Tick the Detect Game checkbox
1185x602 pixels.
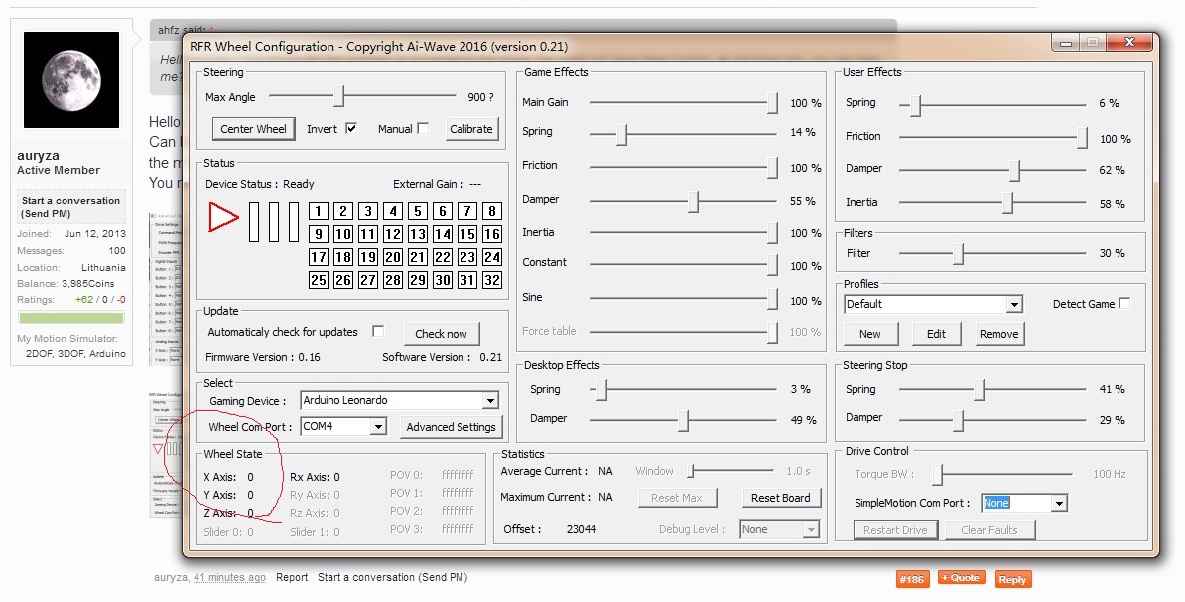[1125, 304]
